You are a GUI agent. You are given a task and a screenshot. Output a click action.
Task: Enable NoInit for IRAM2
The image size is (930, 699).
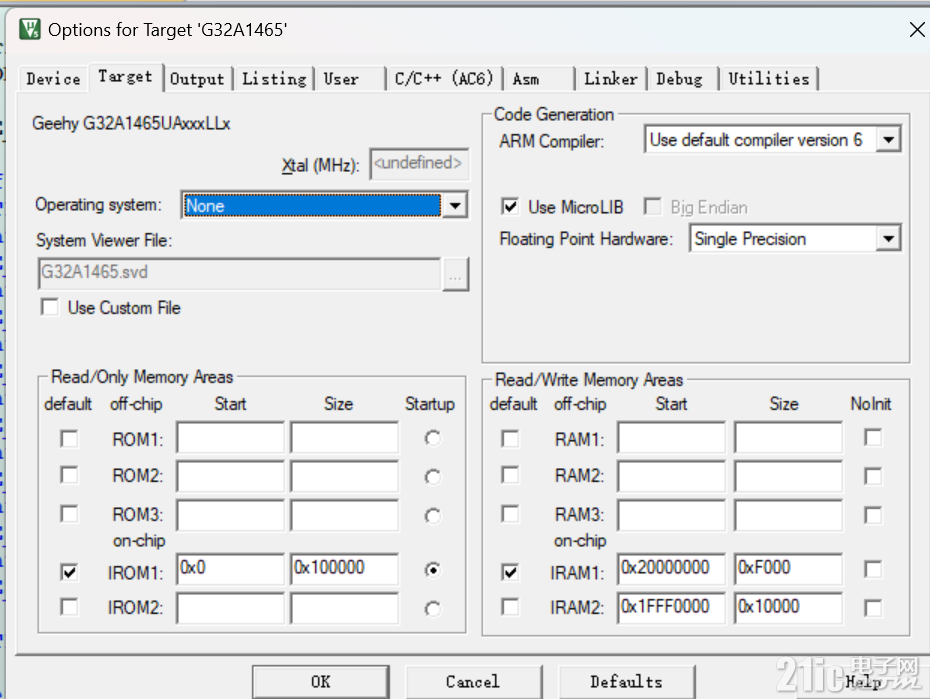pyautogui.click(x=873, y=608)
